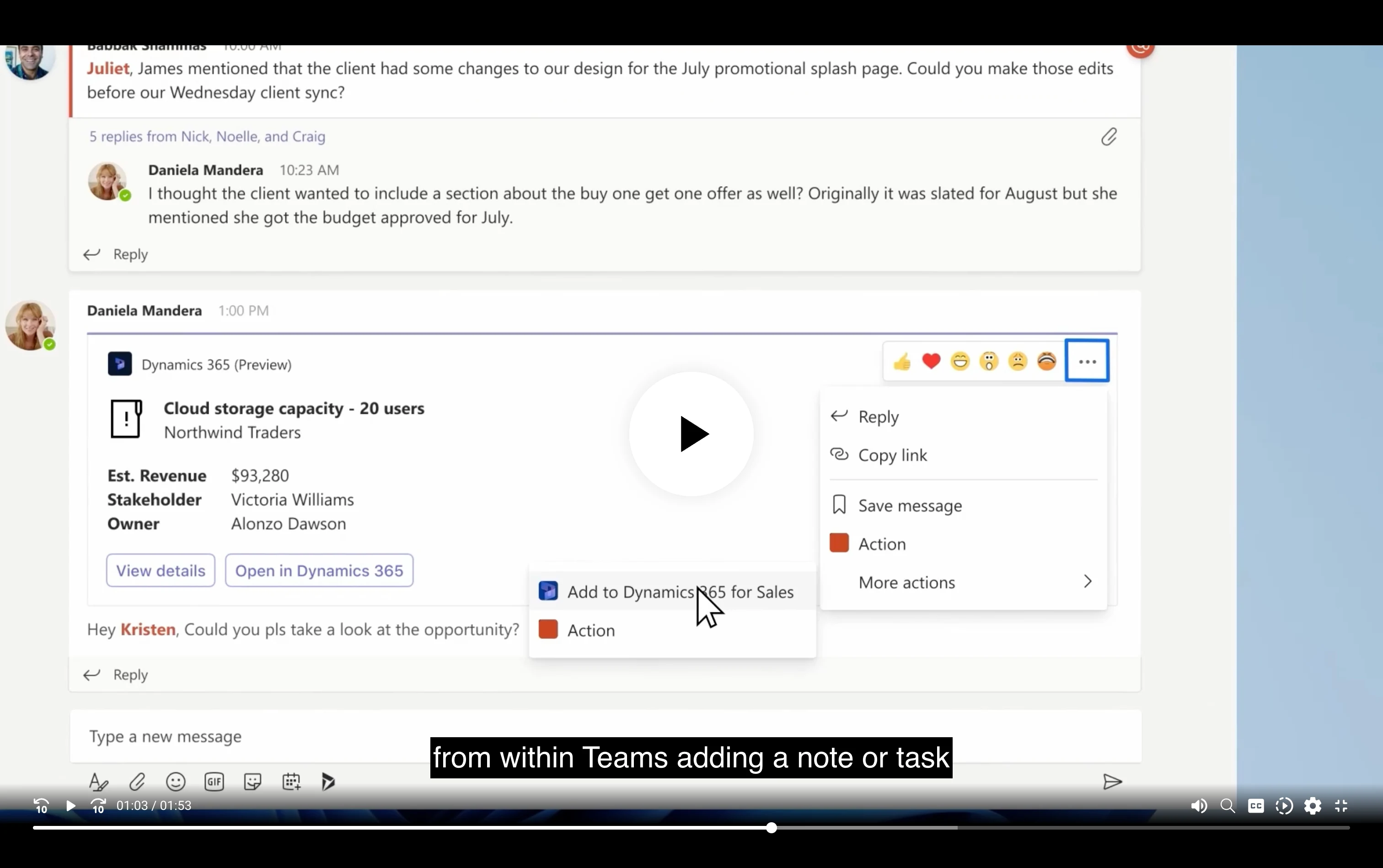1383x868 pixels.
Task: Send the message with the paper plane icon
Action: tap(1112, 781)
